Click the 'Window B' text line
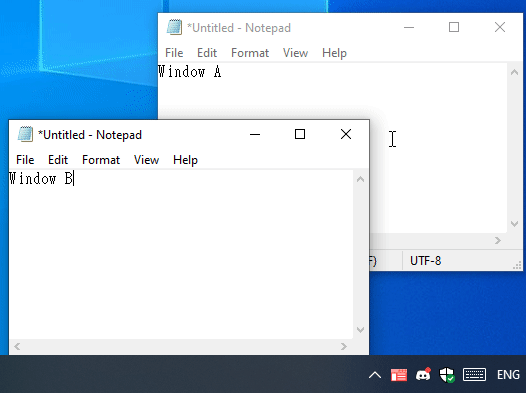The height and width of the screenshot is (393, 526). pos(41,178)
